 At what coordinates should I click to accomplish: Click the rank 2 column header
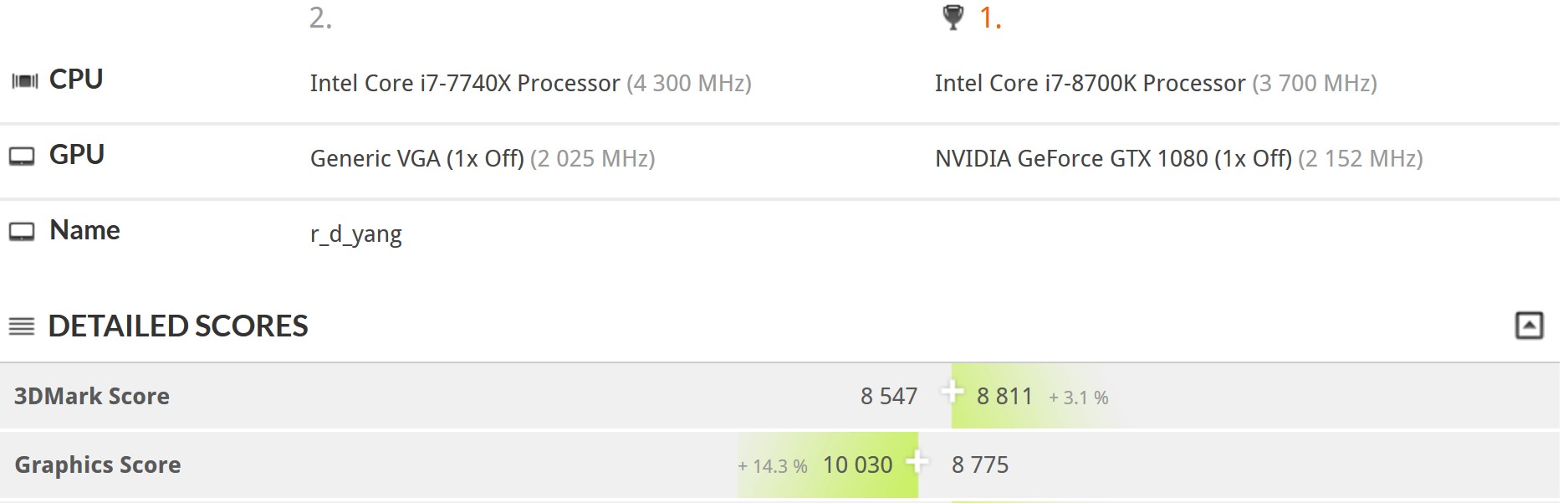pyautogui.click(x=321, y=18)
